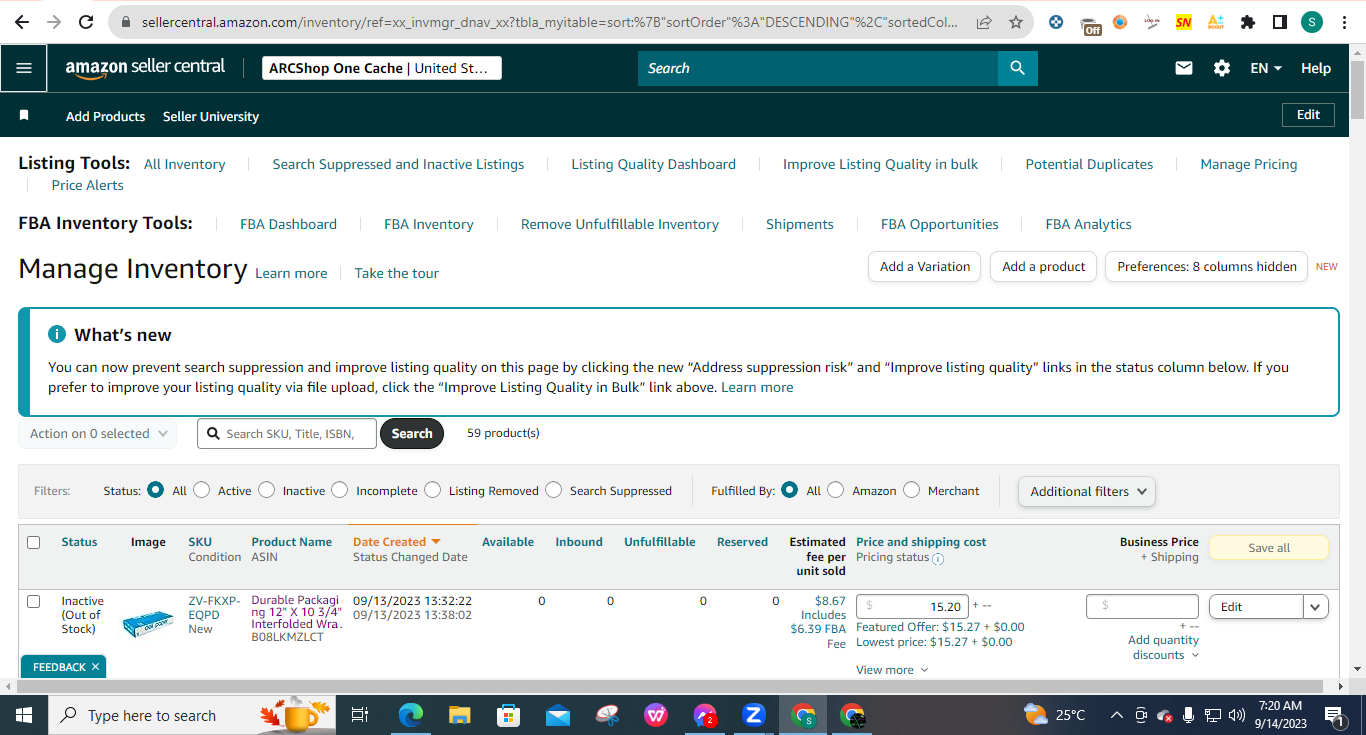1366x735 pixels.
Task: Check the select-all checkbox in table header
Action: coord(34,542)
